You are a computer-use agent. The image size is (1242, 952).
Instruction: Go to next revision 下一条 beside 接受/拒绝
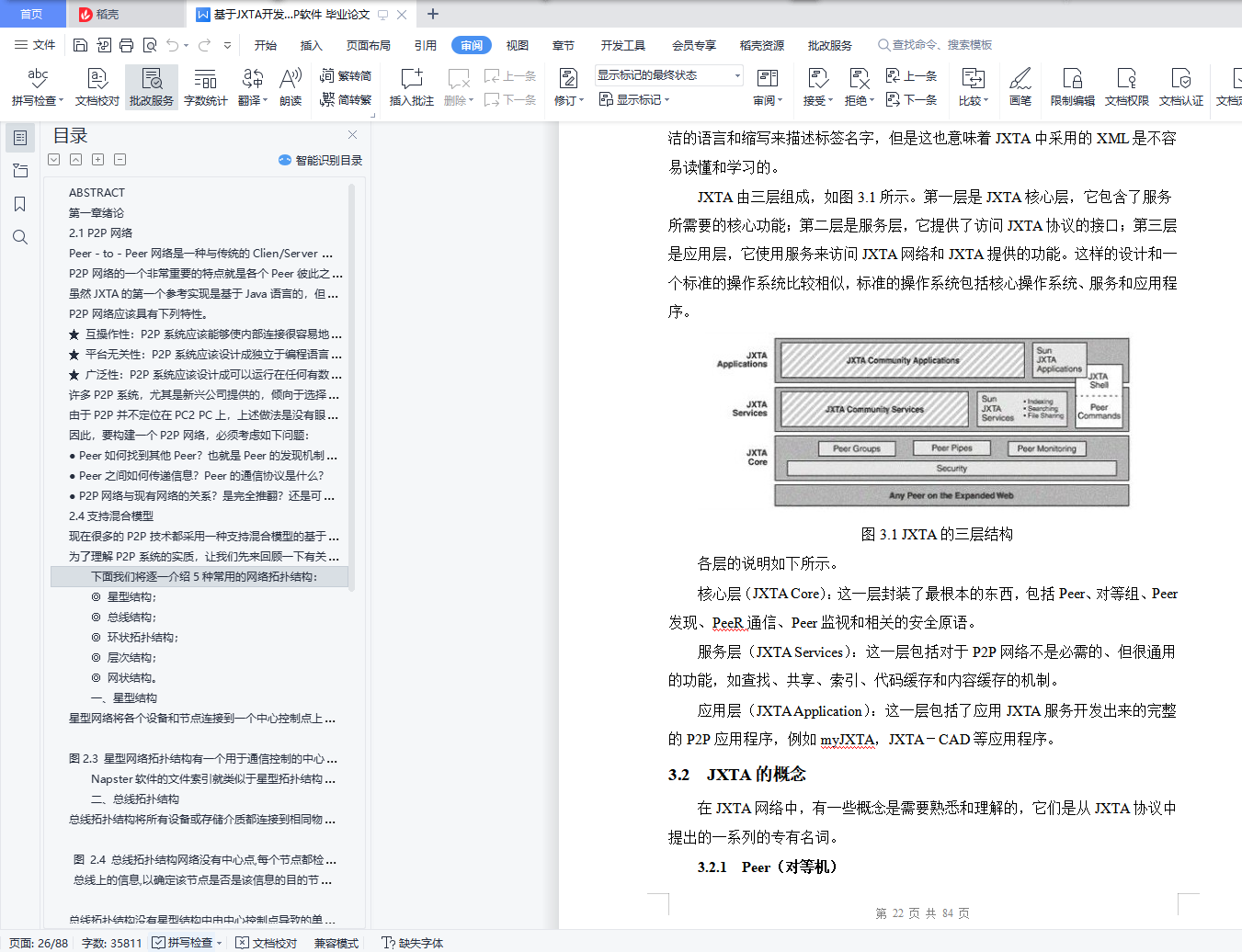tap(911, 99)
